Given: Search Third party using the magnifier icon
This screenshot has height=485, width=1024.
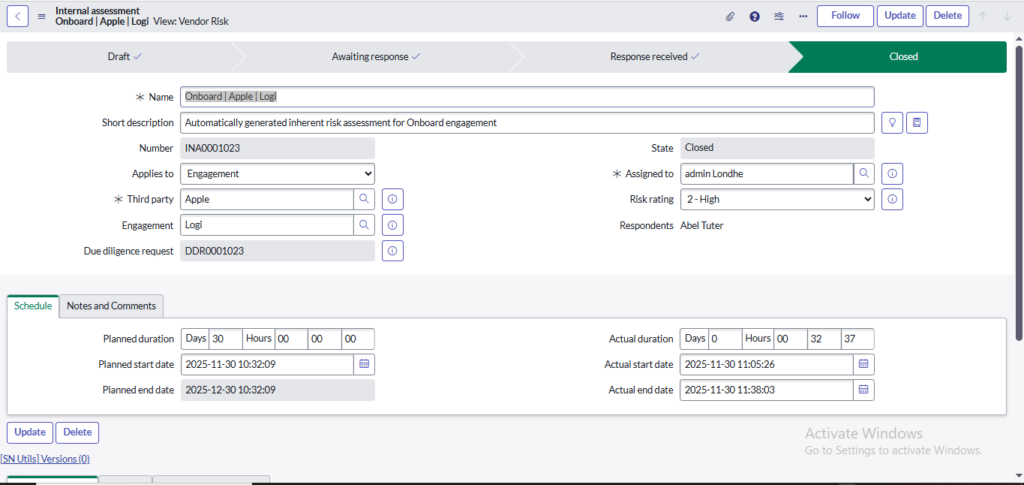Looking at the screenshot, I should click(364, 199).
